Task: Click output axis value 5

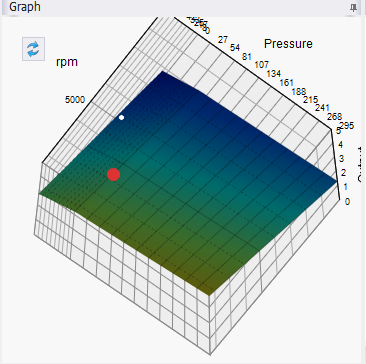Action: [338, 131]
